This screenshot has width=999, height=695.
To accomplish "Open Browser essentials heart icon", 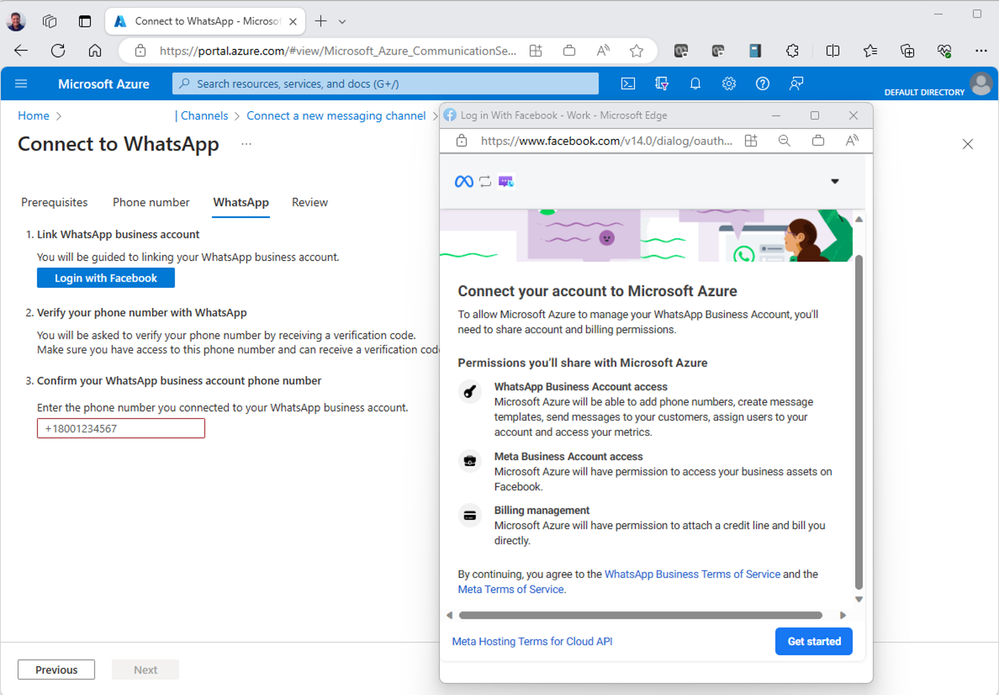I will (x=945, y=51).
